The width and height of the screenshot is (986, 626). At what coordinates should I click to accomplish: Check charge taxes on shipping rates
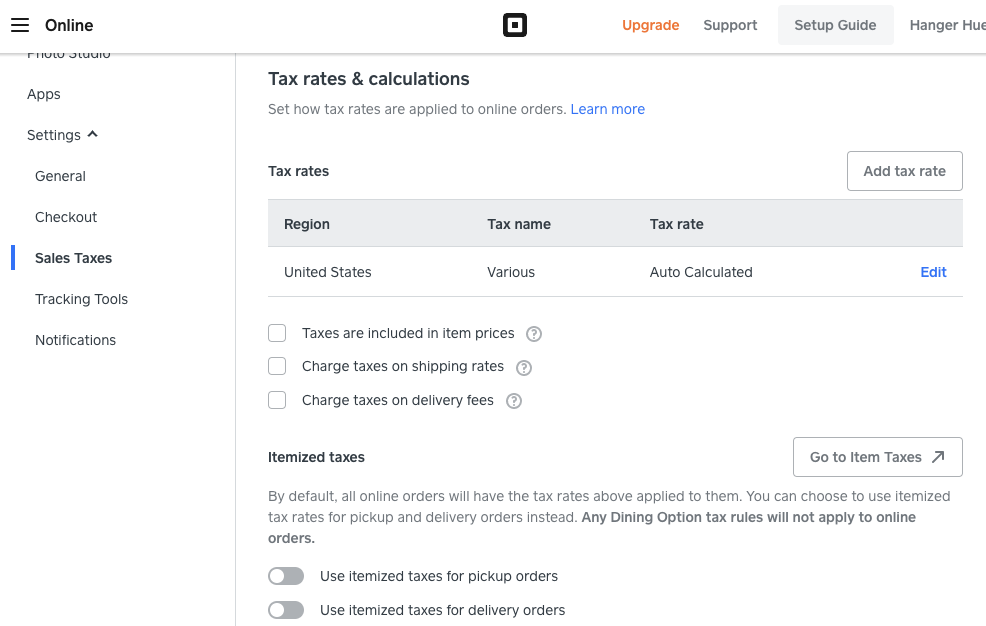277,366
